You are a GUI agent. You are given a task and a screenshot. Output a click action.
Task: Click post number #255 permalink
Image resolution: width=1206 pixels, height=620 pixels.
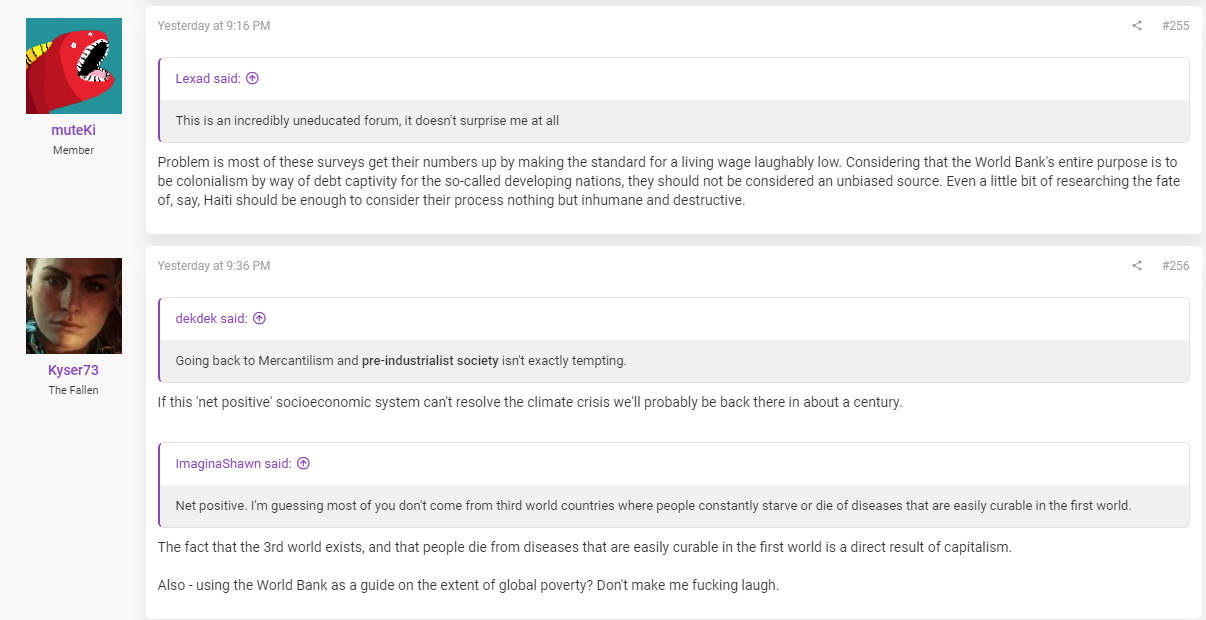[x=1176, y=26]
